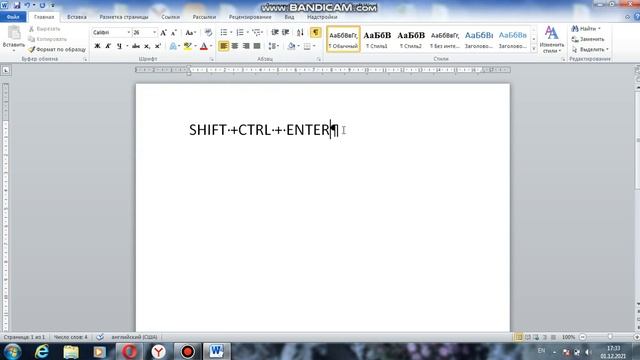The image size is (640, 360).
Task: Click the line spacing icon
Action: point(272,46)
